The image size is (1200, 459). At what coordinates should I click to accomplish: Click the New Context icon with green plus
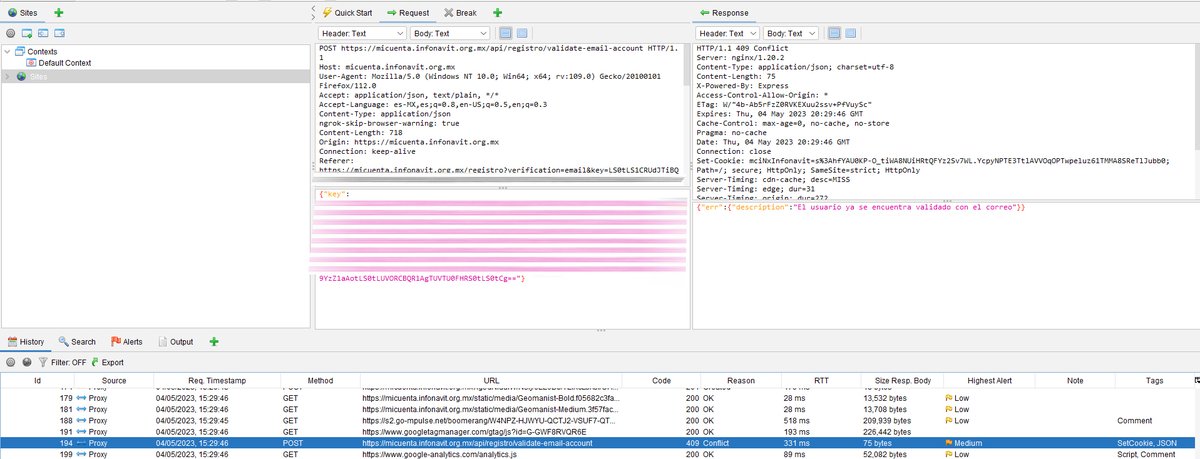pyautogui.click(x=27, y=34)
